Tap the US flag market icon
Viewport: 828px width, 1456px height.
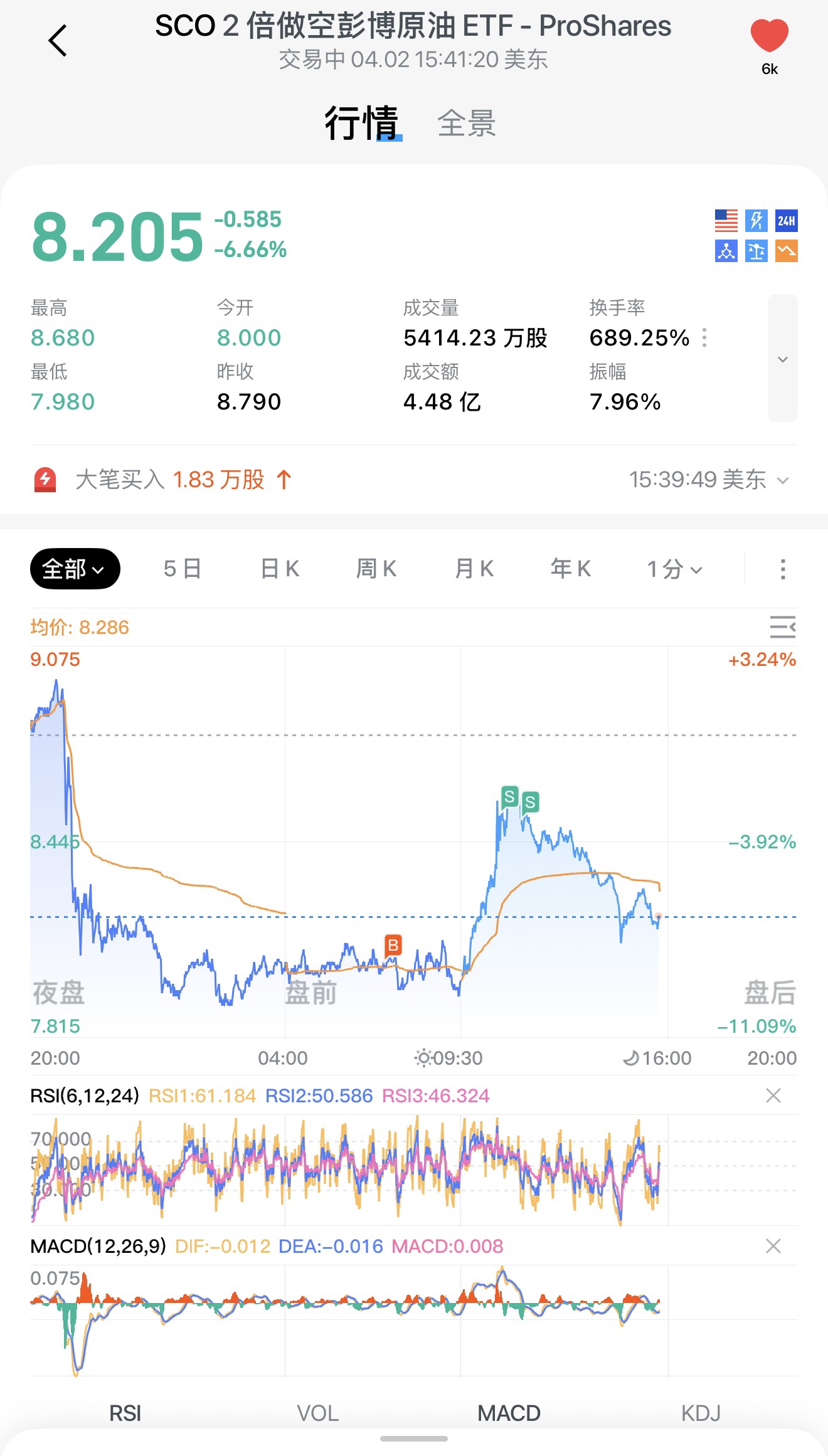(x=726, y=221)
